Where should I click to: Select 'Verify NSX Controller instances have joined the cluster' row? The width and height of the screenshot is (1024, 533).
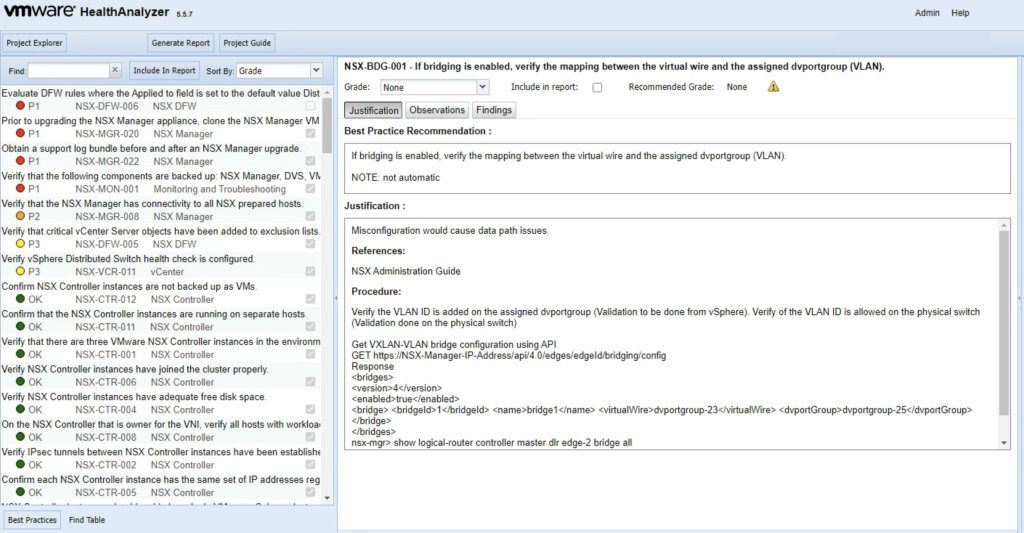[161, 376]
